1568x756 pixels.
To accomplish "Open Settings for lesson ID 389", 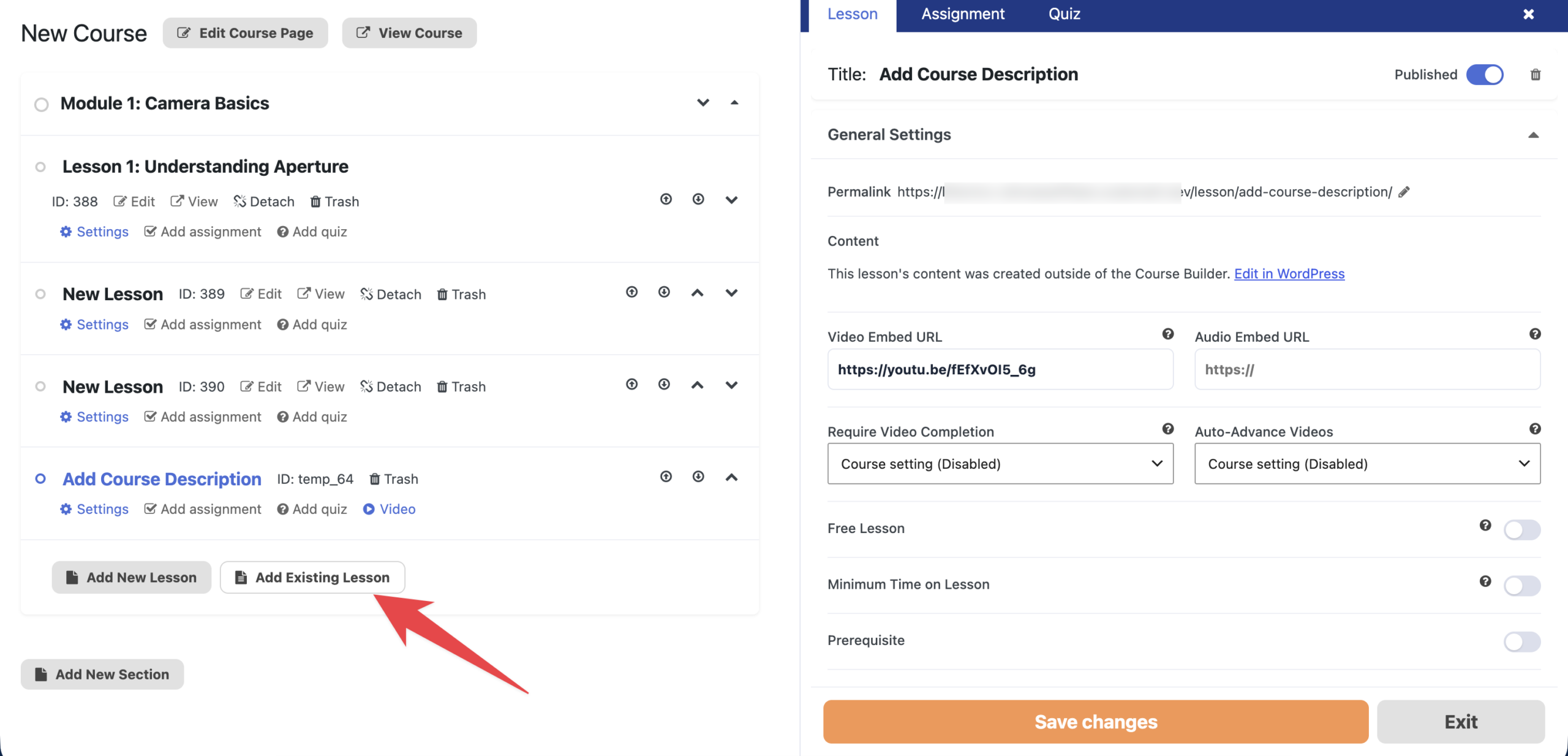I will coord(94,324).
